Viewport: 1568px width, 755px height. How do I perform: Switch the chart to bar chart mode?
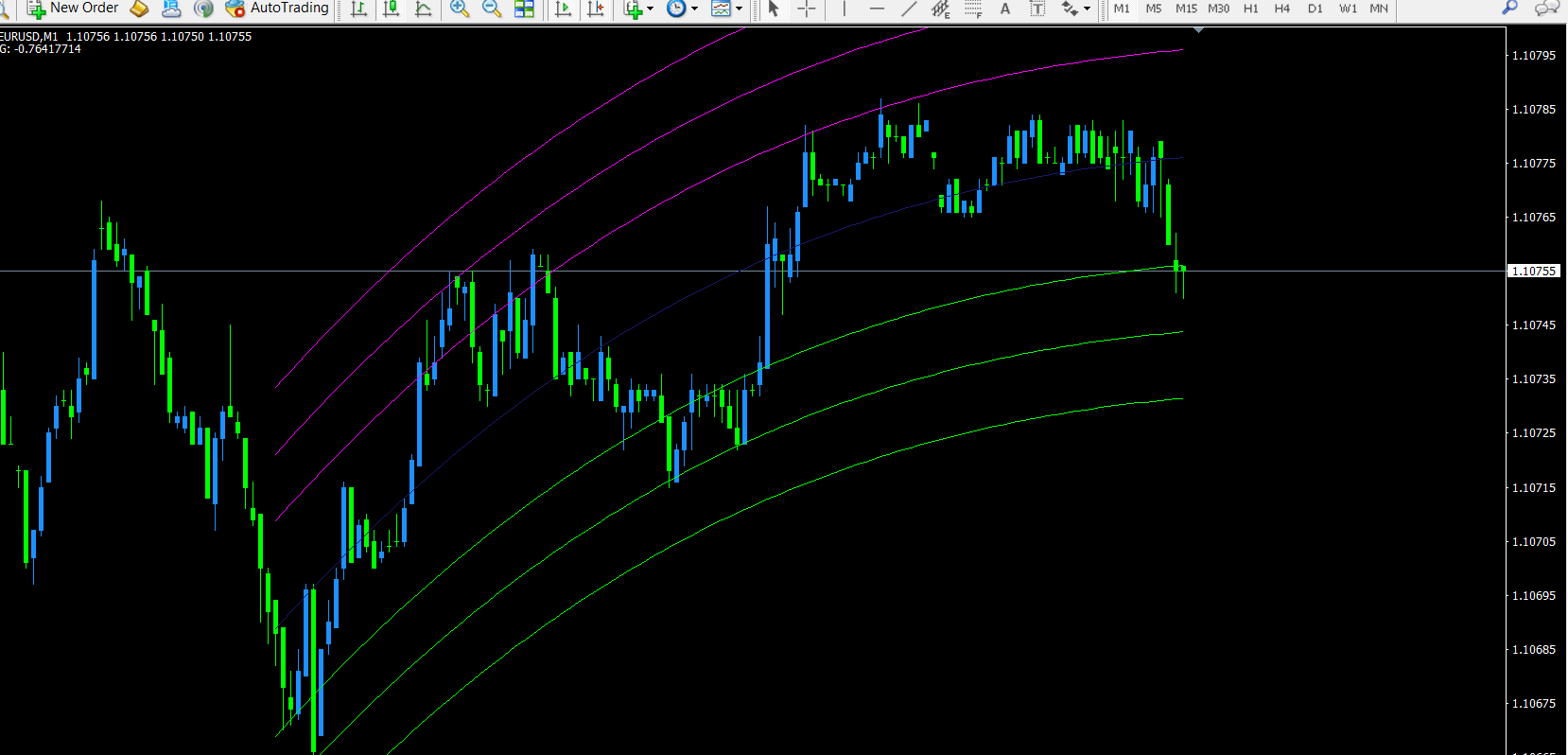pos(358,9)
